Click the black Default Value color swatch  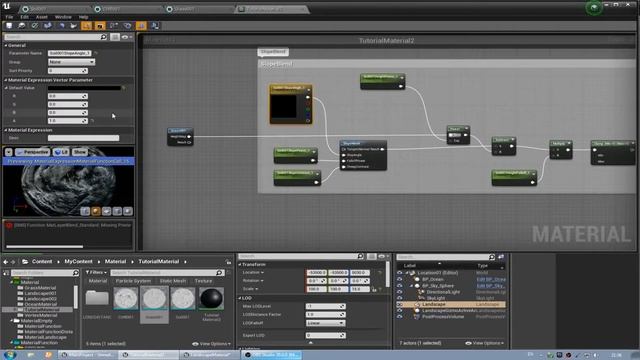84,88
